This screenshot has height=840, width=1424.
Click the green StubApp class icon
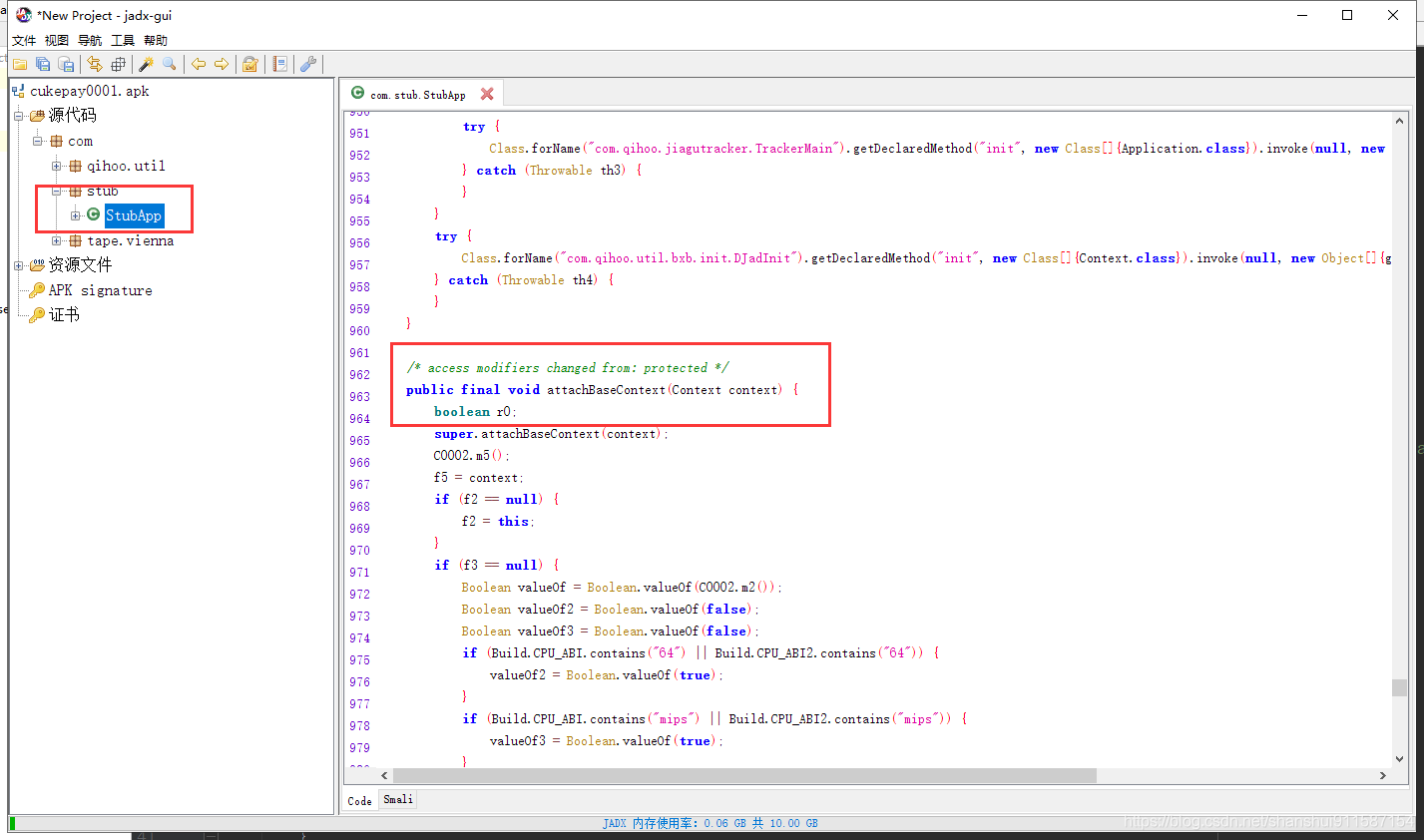click(x=94, y=214)
